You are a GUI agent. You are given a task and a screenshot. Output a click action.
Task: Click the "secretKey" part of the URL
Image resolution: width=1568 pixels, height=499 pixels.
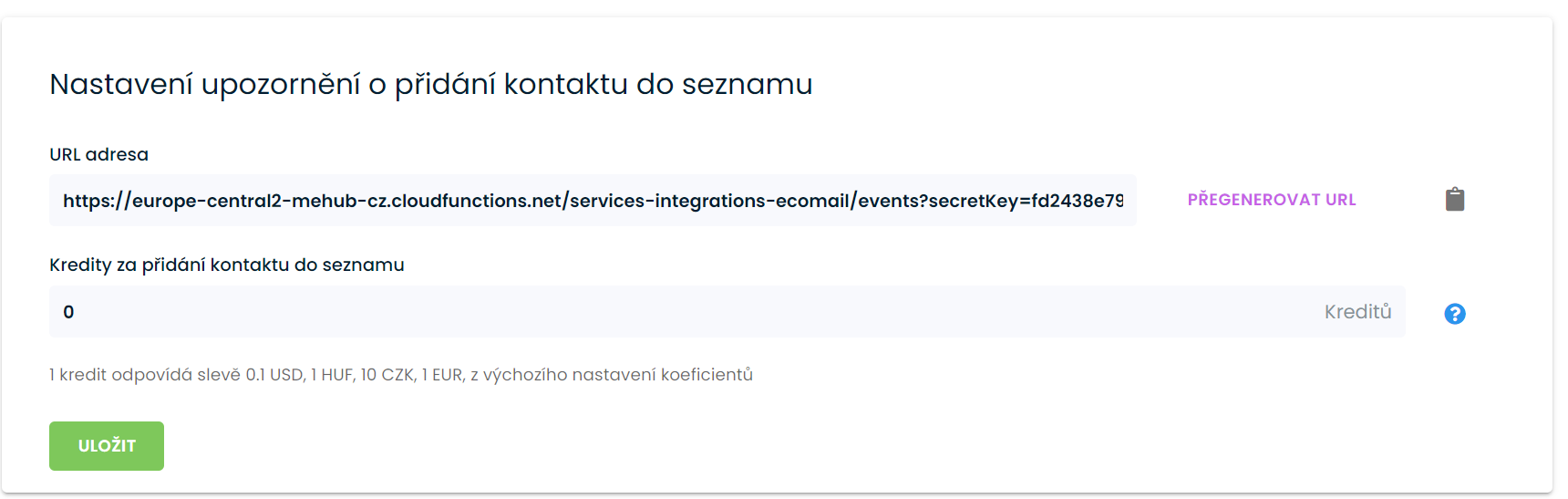pos(975,201)
